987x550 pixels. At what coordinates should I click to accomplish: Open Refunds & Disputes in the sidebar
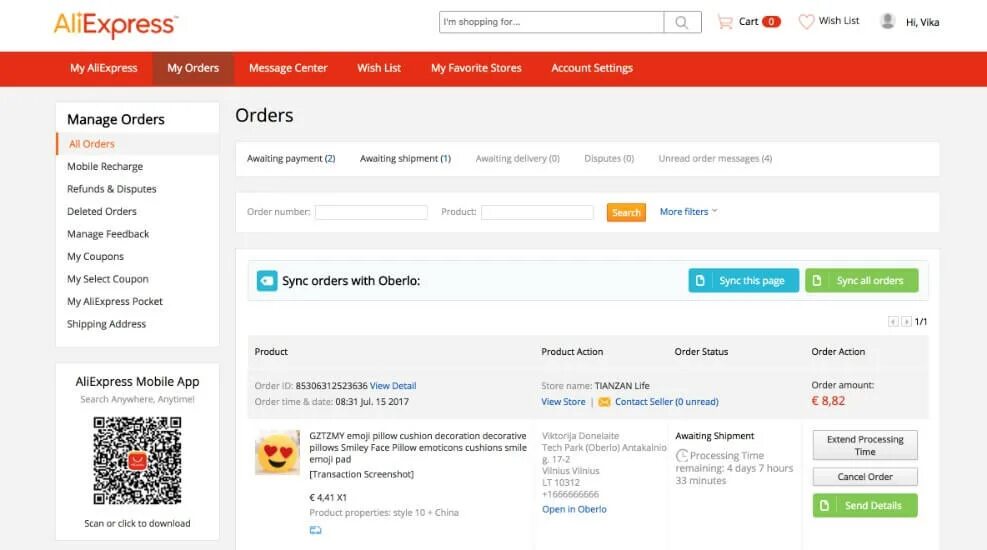pyautogui.click(x=111, y=189)
